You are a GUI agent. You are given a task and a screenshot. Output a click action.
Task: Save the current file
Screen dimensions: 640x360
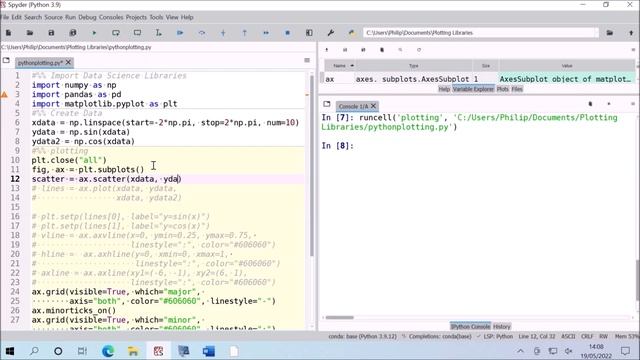[51, 33]
